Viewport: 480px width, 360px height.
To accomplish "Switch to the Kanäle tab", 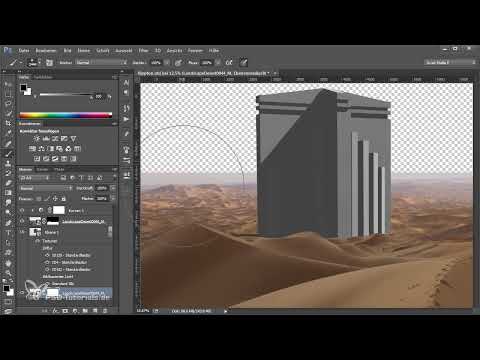I will coord(42,170).
